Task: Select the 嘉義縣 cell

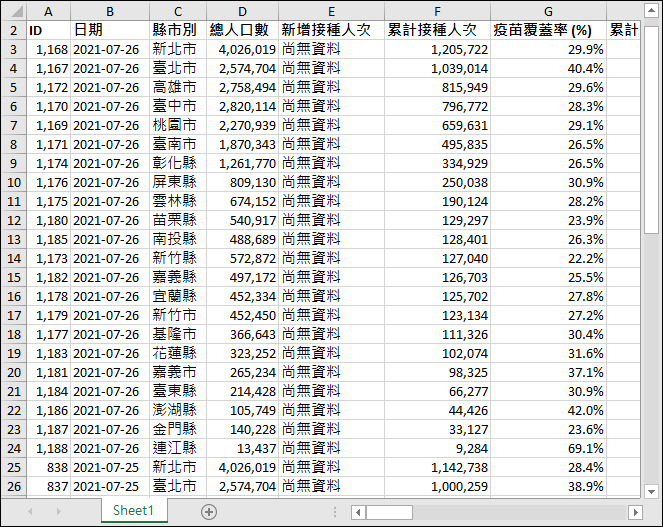Action: pos(178,277)
